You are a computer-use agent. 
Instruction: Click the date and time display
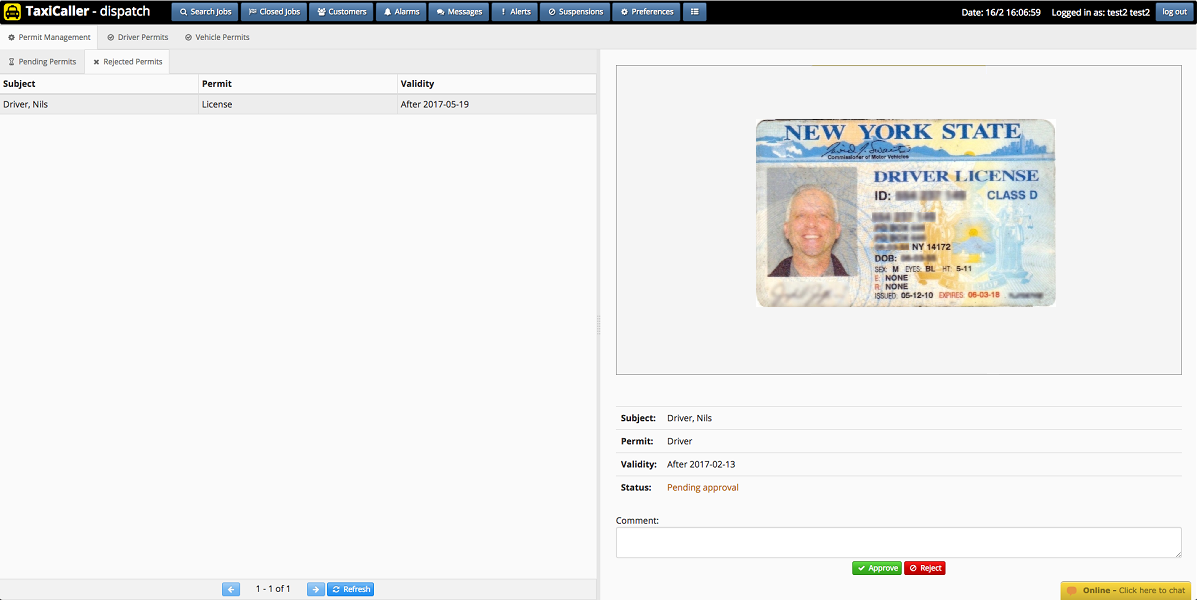pos(1001,12)
